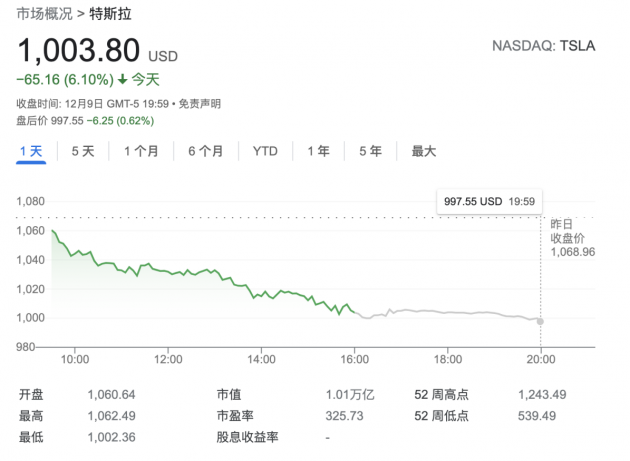
Task: Click the green down arrow beside 今天
Action: [x=122, y=79]
